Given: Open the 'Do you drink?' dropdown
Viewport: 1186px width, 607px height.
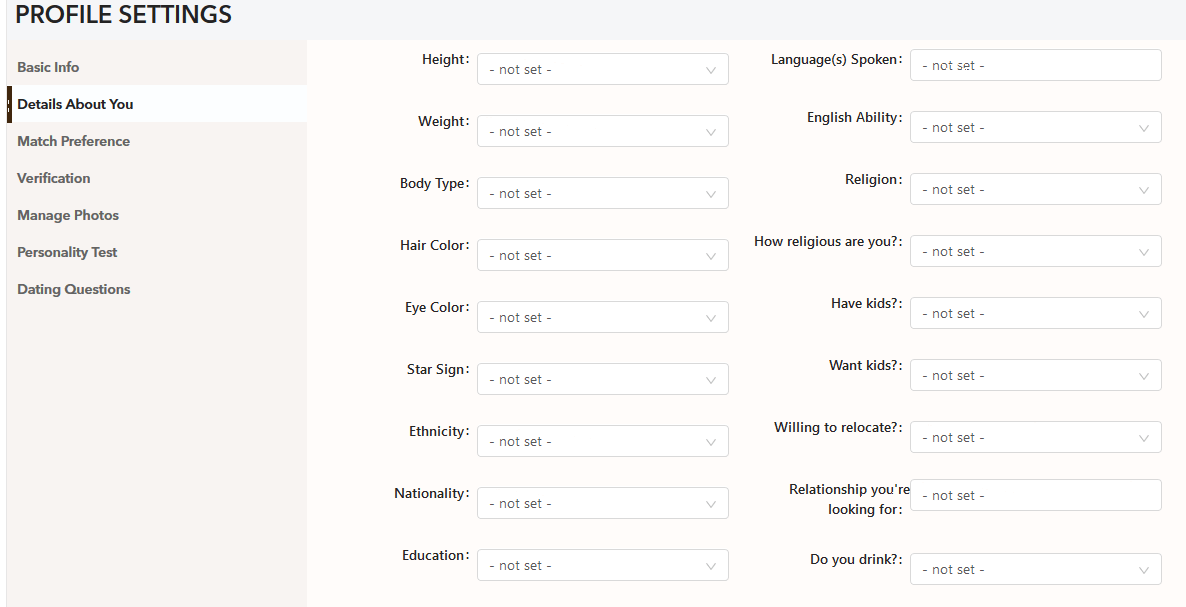Looking at the screenshot, I should tap(1035, 569).
